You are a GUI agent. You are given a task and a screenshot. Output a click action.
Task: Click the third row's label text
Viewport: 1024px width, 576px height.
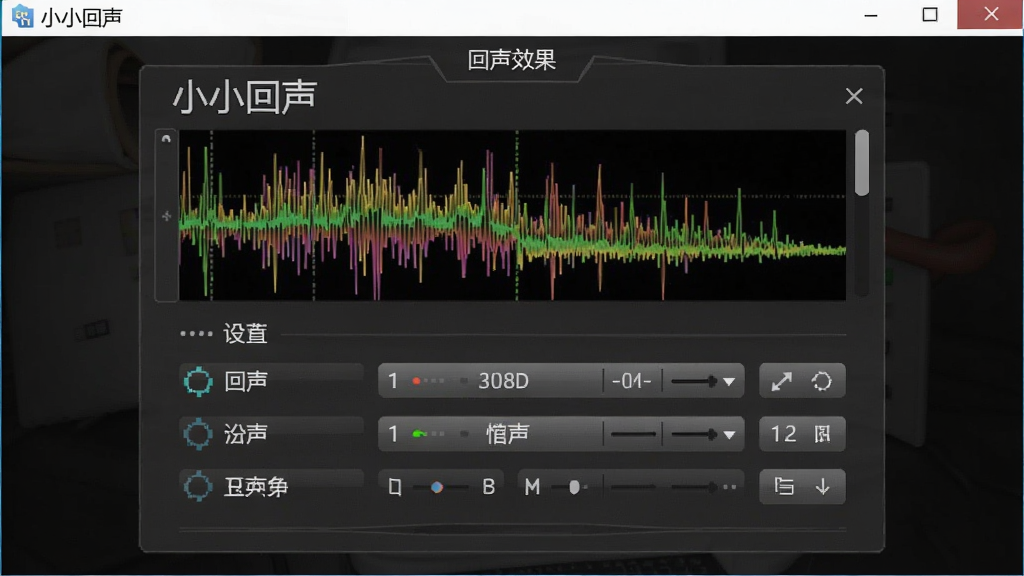coord(256,487)
